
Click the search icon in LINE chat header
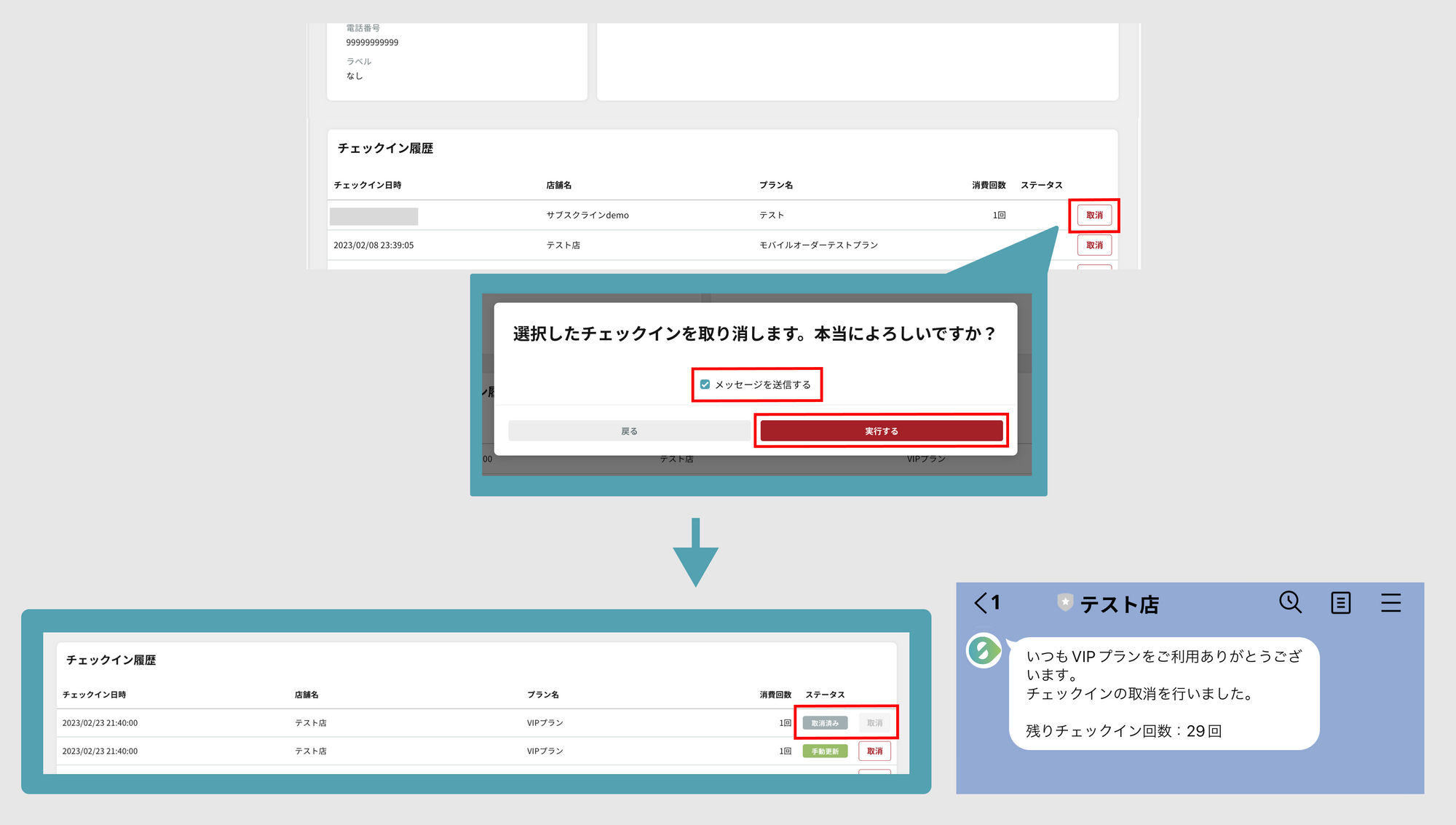click(x=1290, y=602)
